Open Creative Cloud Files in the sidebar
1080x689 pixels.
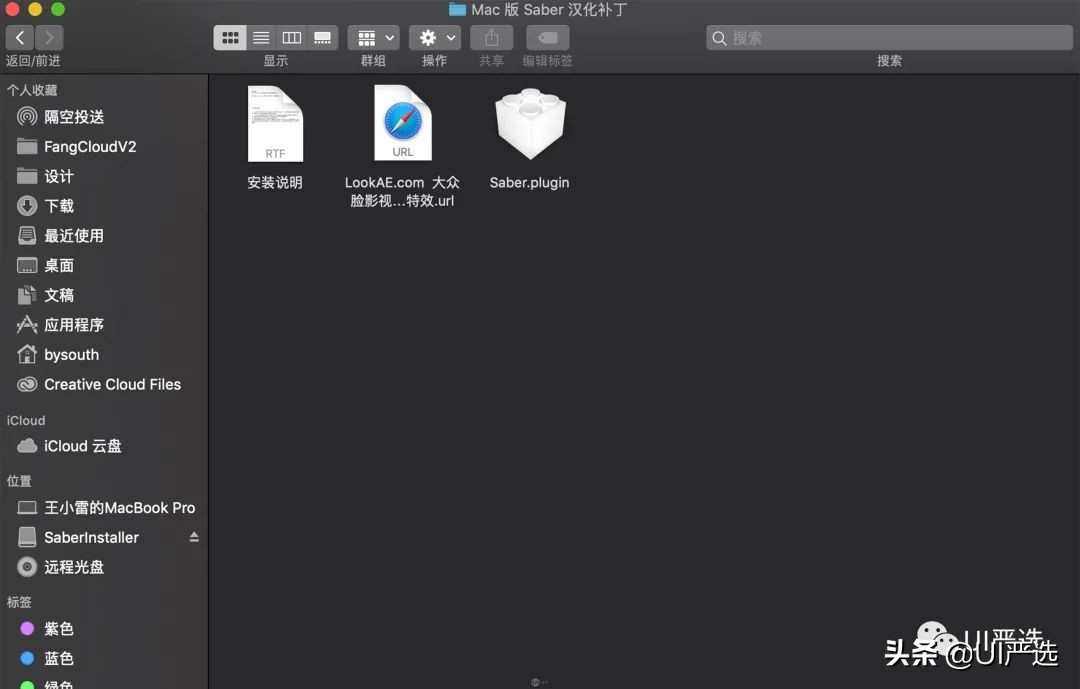(x=112, y=384)
